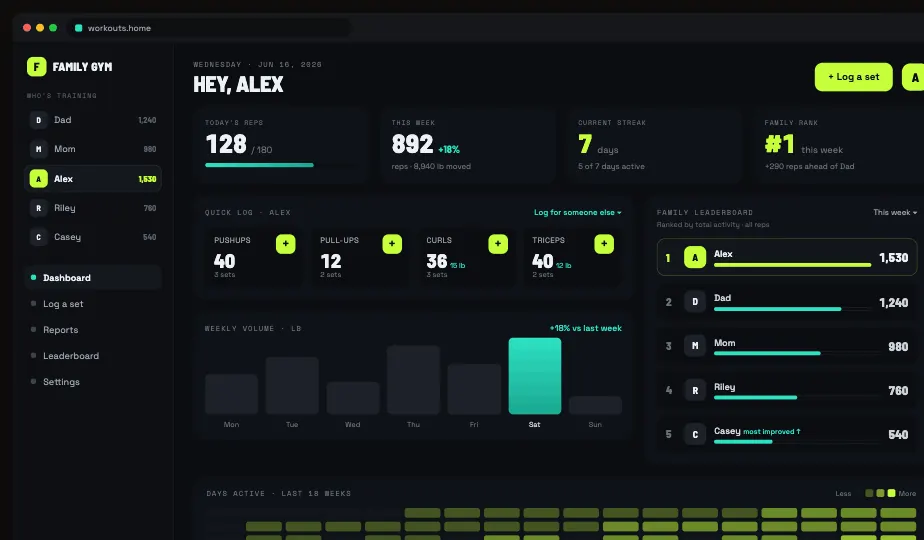Click the most improved label beside Casey
This screenshot has height=540, width=924.
(772, 432)
